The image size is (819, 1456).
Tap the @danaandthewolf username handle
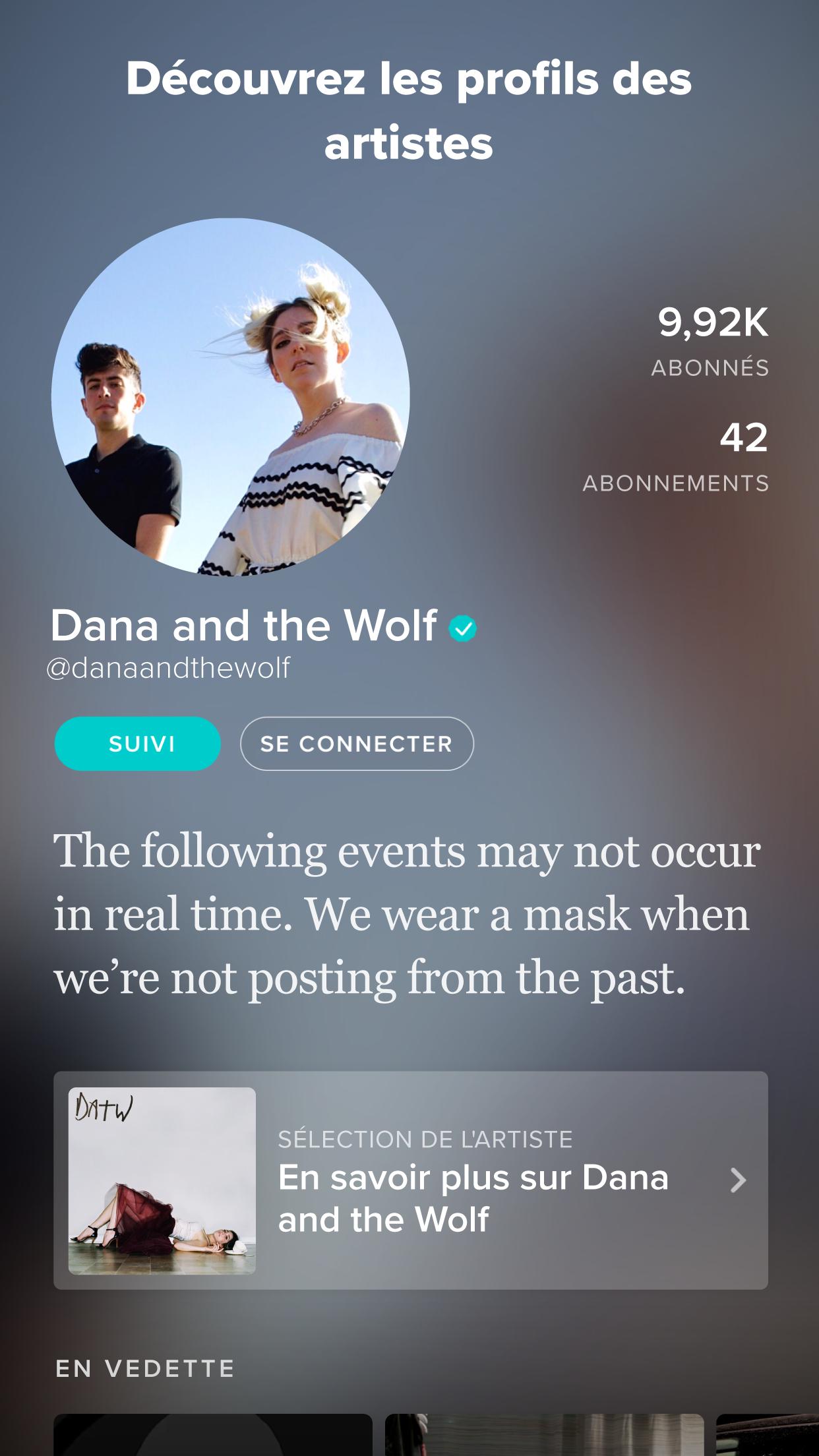pyautogui.click(x=168, y=668)
